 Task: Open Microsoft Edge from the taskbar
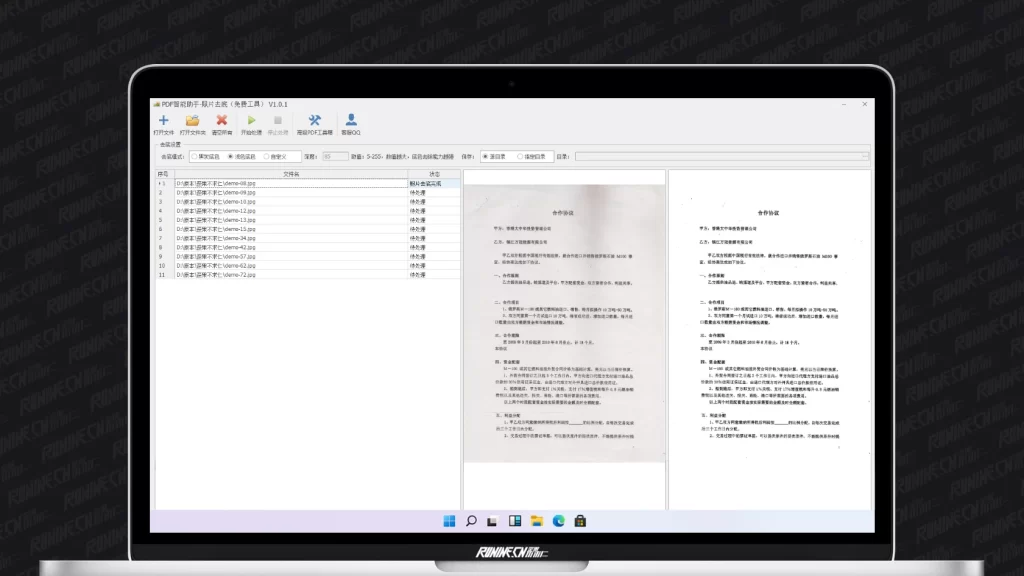click(x=559, y=521)
